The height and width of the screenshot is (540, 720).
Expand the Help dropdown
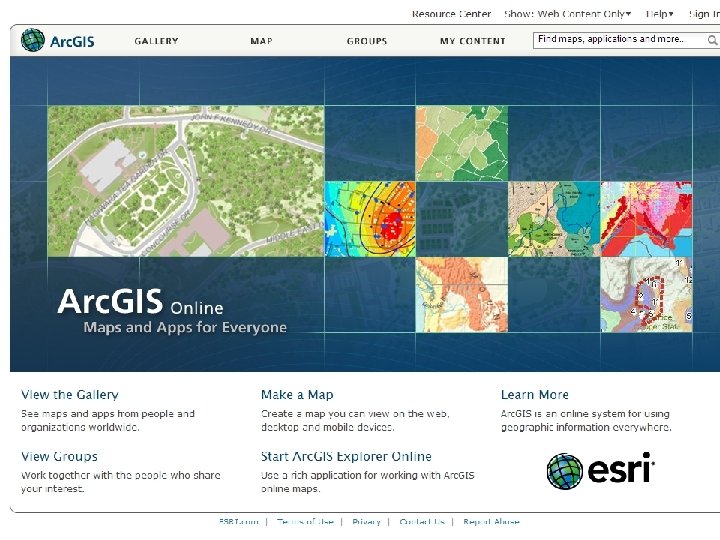(659, 14)
